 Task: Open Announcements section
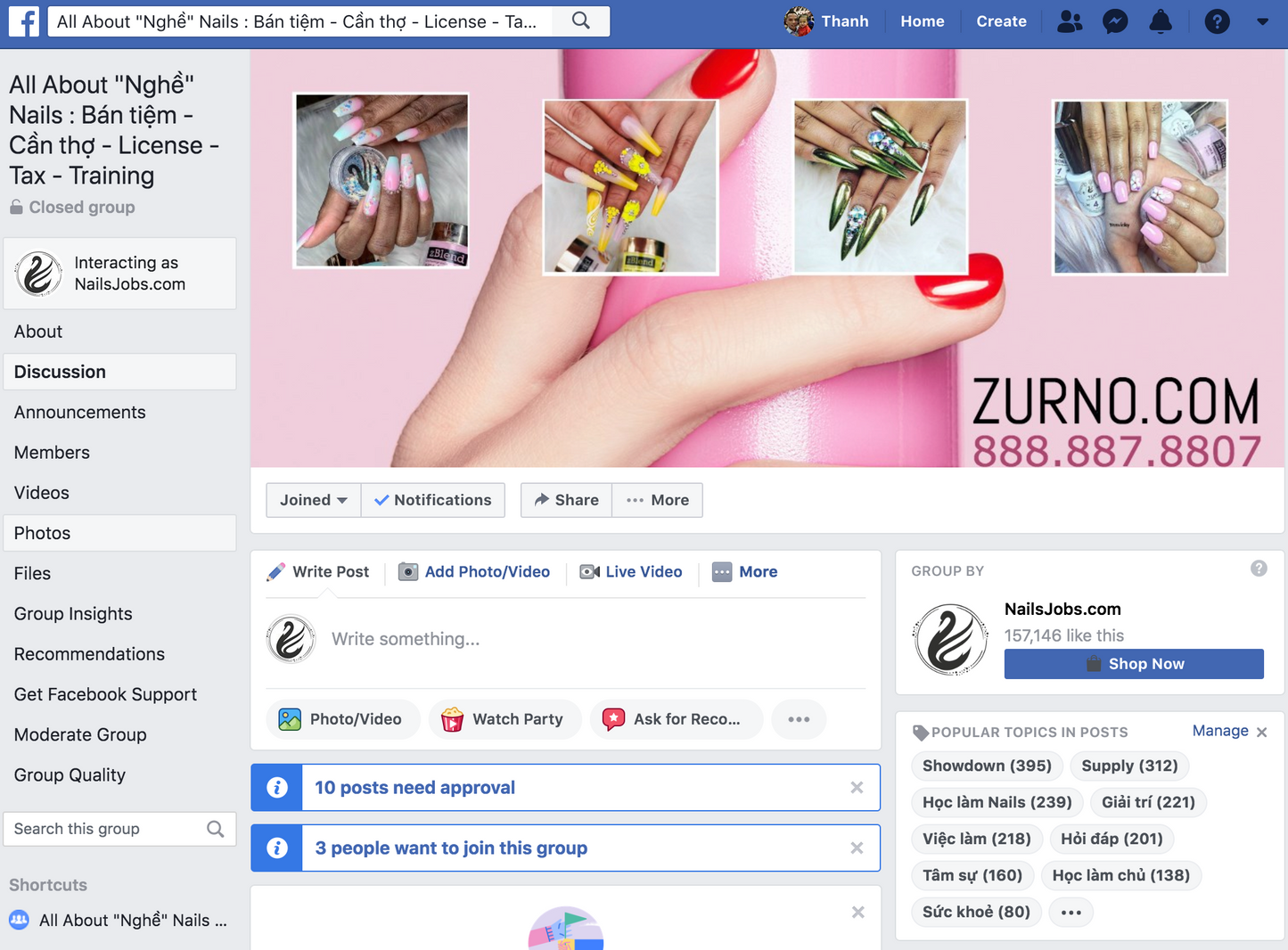[x=119, y=412]
